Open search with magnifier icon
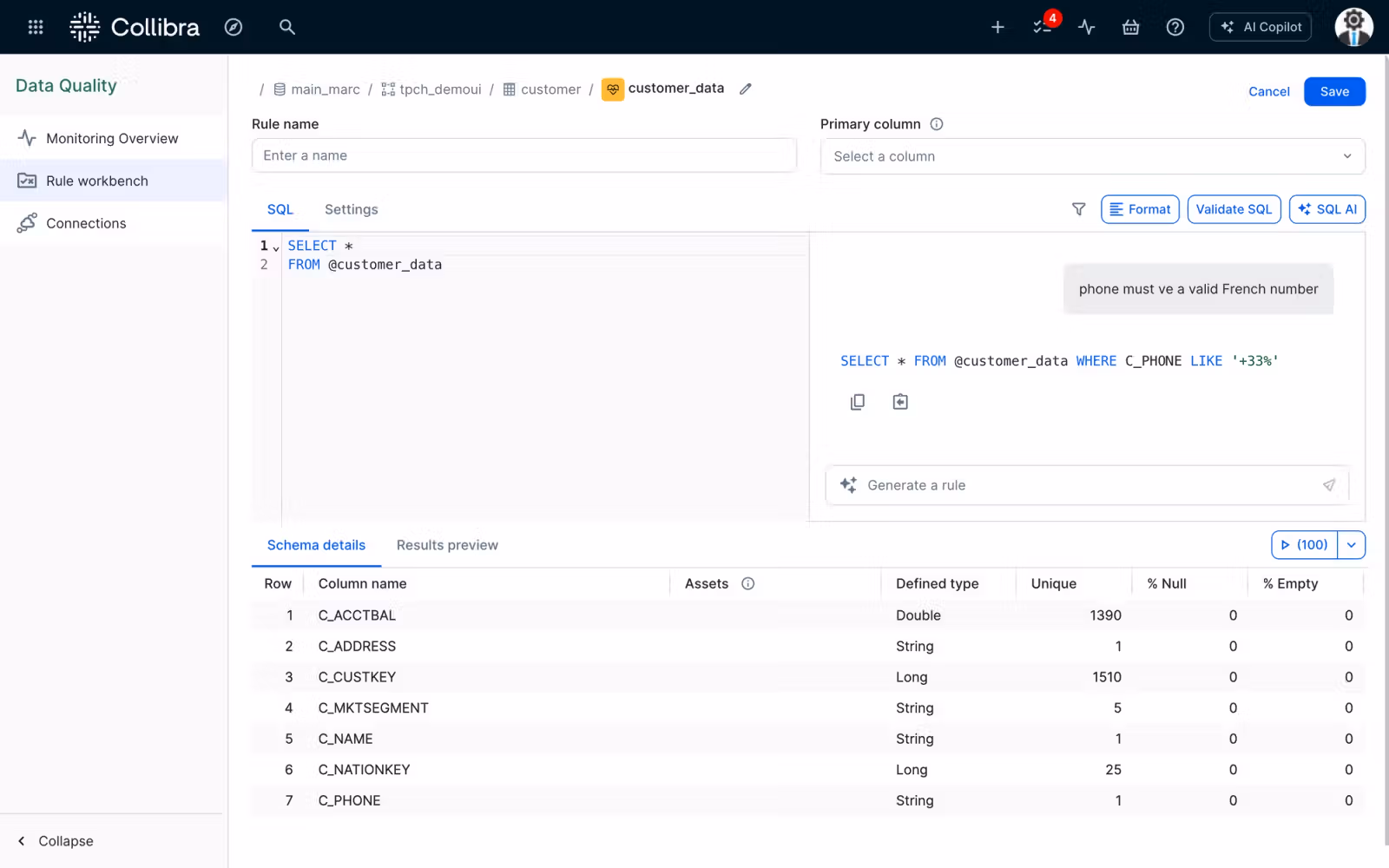The image size is (1389, 868). pyautogui.click(x=287, y=27)
